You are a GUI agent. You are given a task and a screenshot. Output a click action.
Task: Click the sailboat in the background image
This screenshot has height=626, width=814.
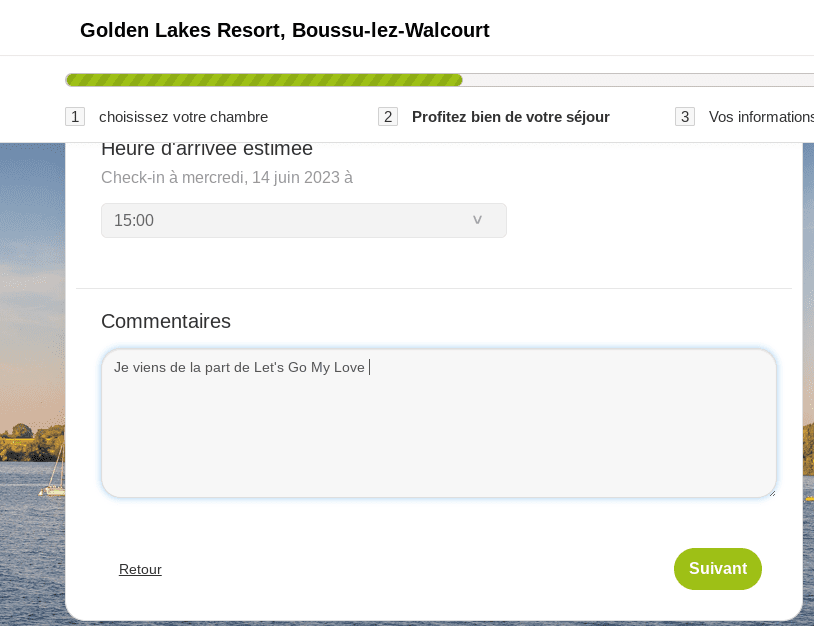[x=55, y=470]
